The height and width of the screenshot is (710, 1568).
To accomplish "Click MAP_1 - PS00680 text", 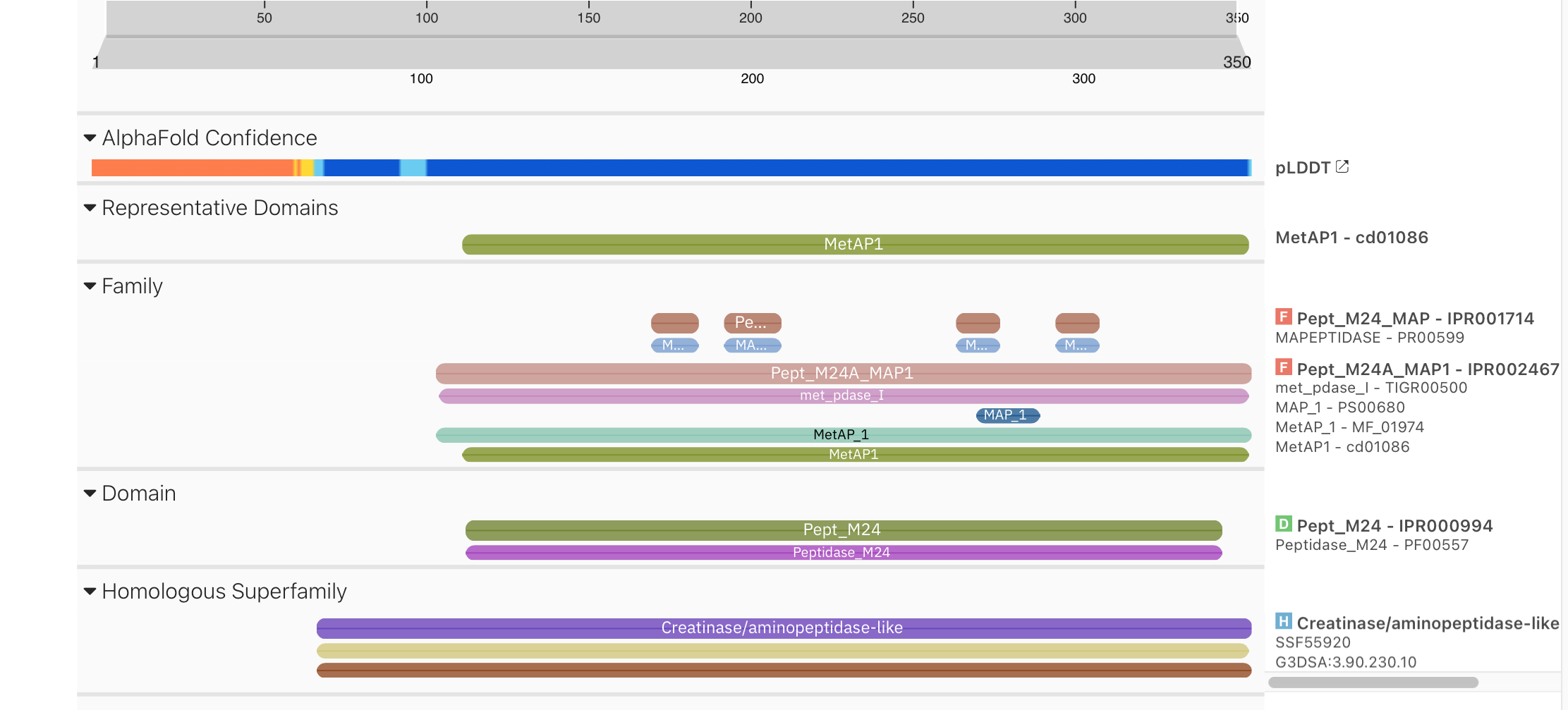I will click(1340, 408).
